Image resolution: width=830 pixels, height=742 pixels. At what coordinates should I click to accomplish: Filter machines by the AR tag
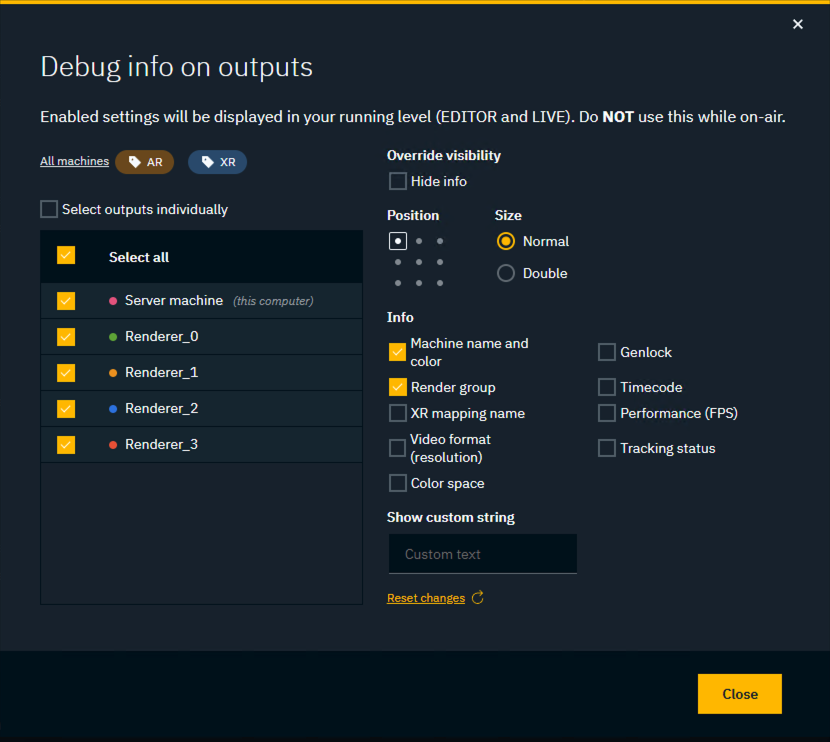pyautogui.click(x=145, y=162)
